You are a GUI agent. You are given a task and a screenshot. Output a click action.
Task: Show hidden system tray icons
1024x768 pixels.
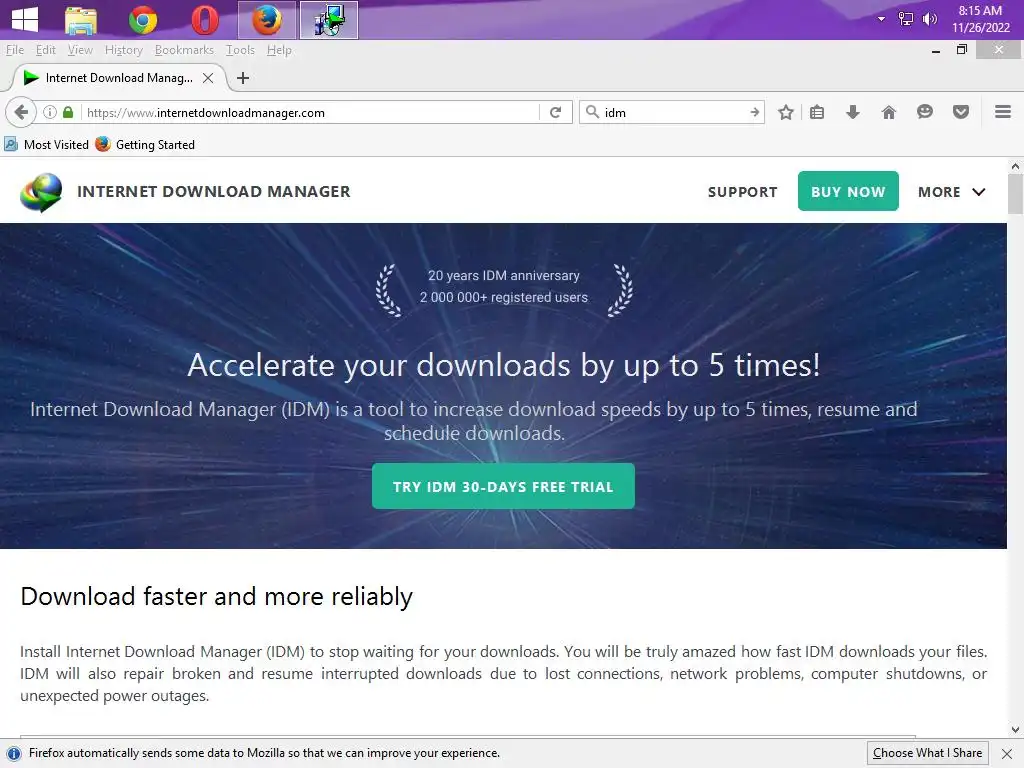(x=882, y=19)
